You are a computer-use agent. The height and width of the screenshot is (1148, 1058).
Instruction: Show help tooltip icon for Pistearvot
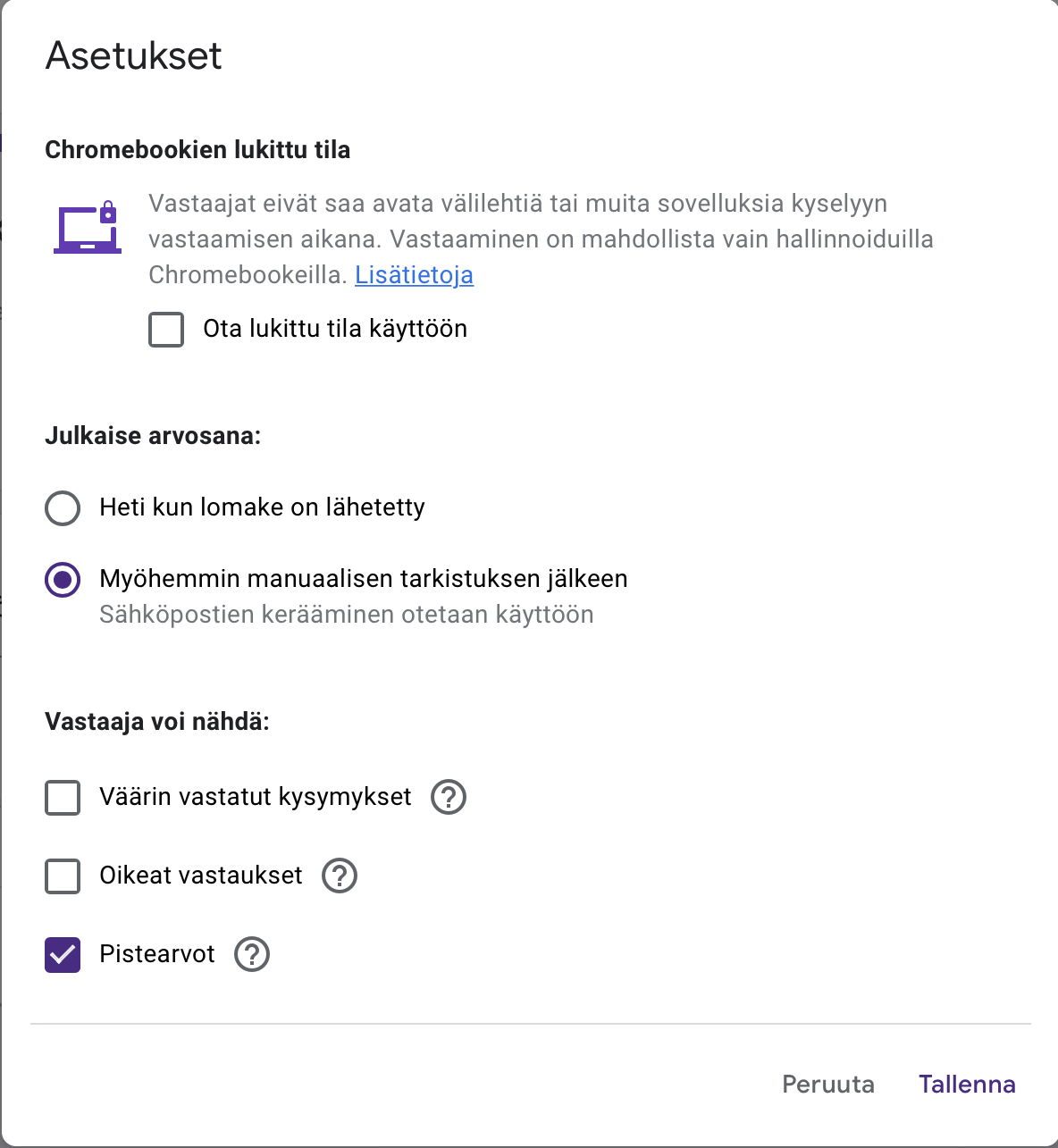[x=252, y=954]
